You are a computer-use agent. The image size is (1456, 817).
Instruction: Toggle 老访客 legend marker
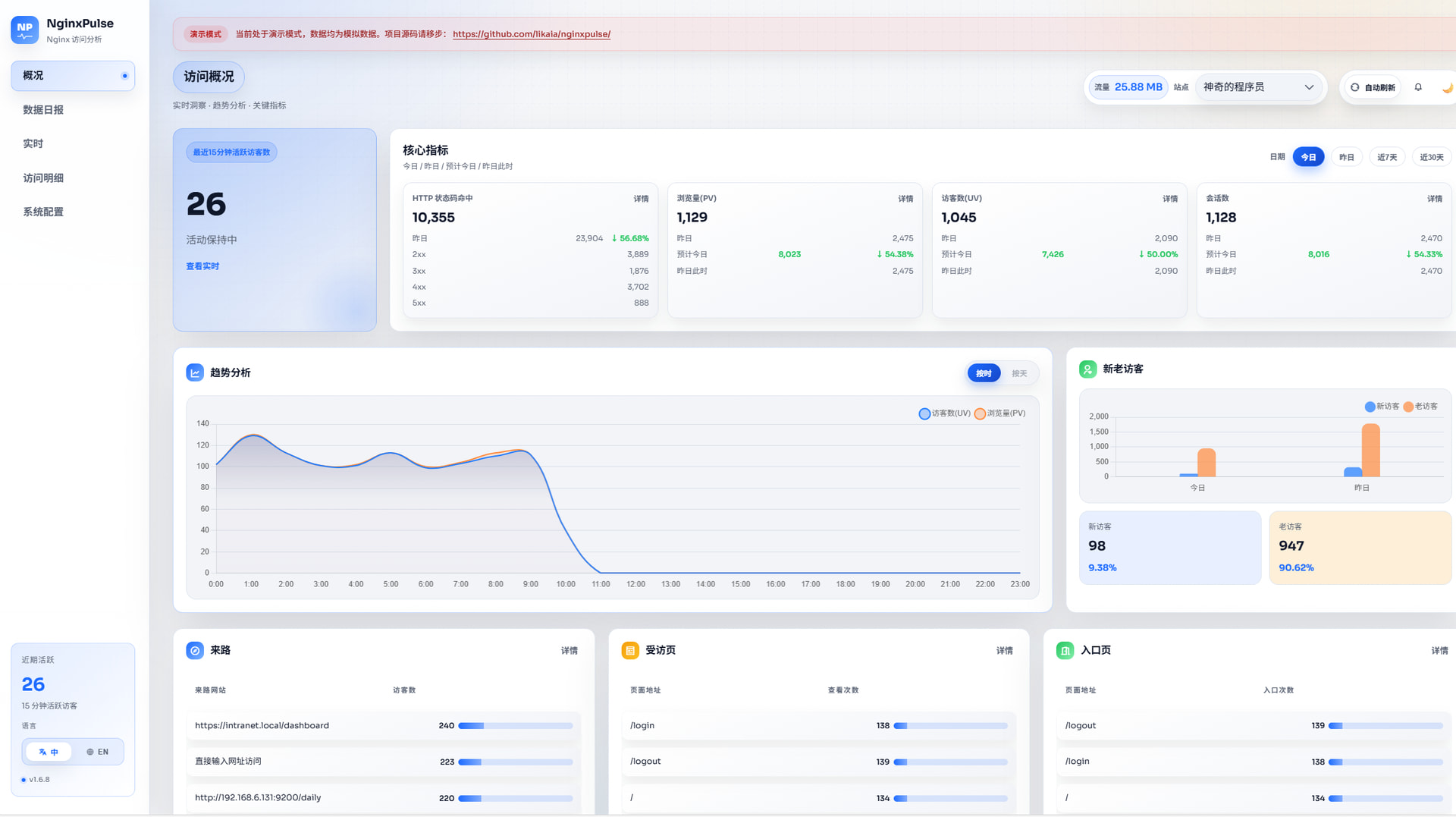[x=1408, y=407]
